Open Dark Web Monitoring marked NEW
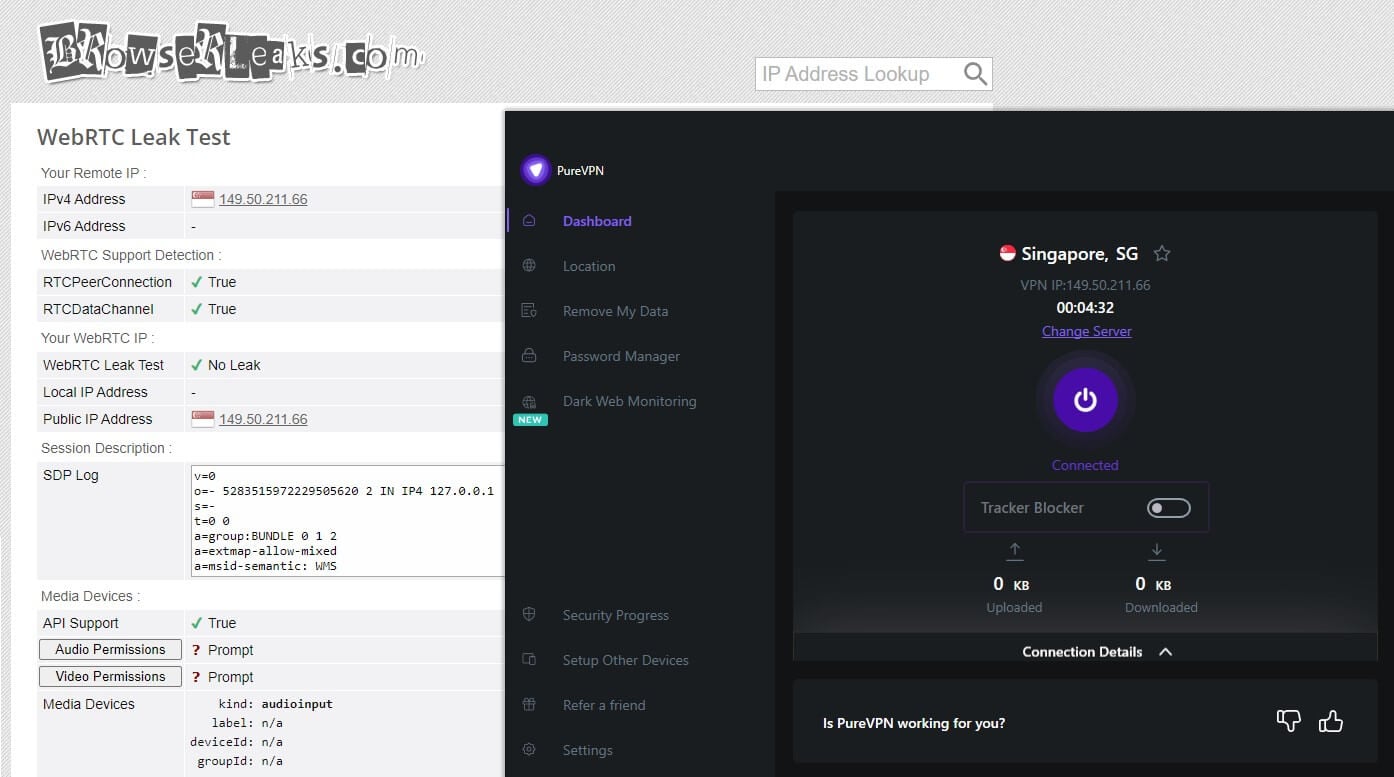Viewport: 1394px width, 777px height. point(629,401)
